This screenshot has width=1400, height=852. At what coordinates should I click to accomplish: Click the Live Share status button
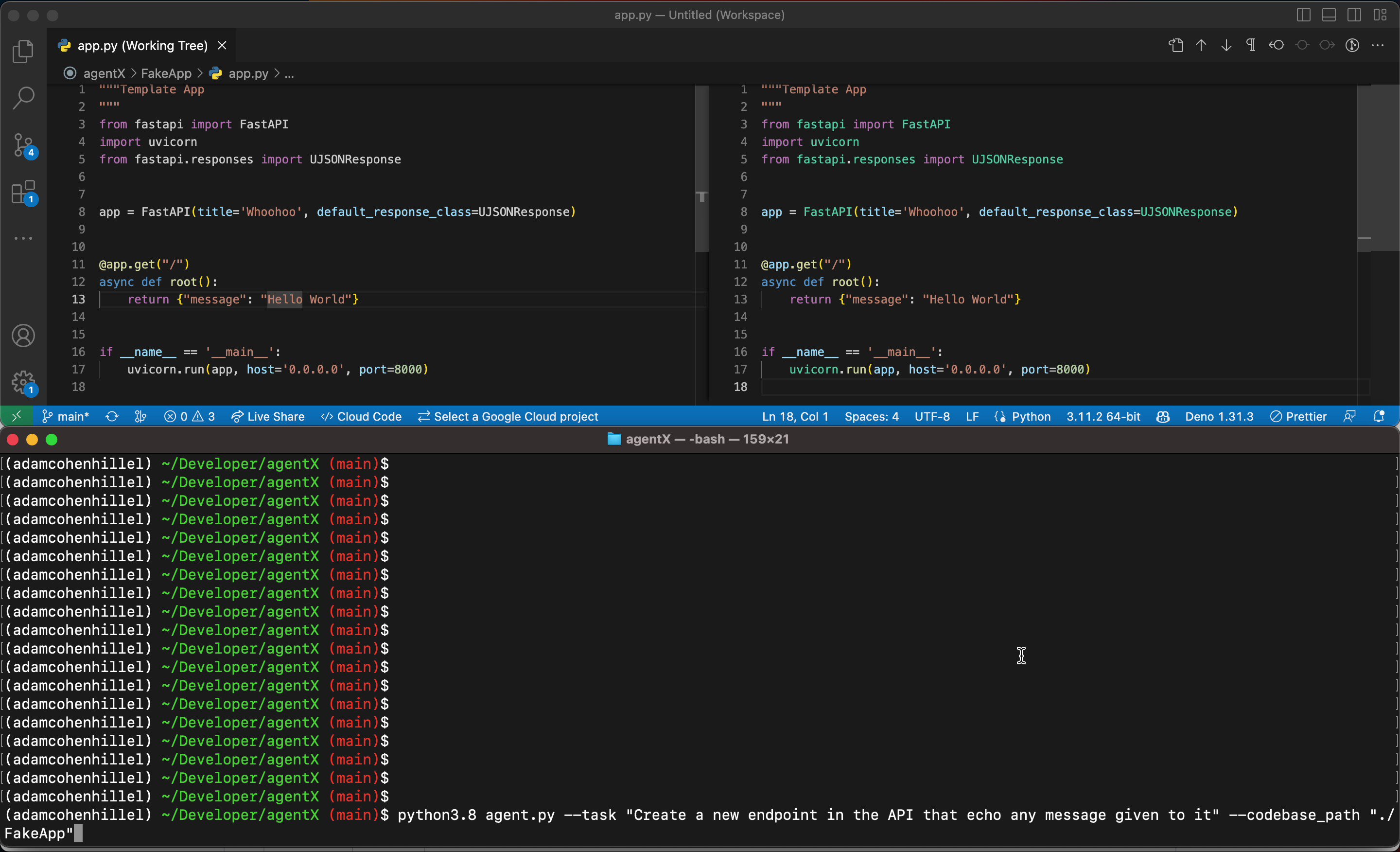point(268,417)
